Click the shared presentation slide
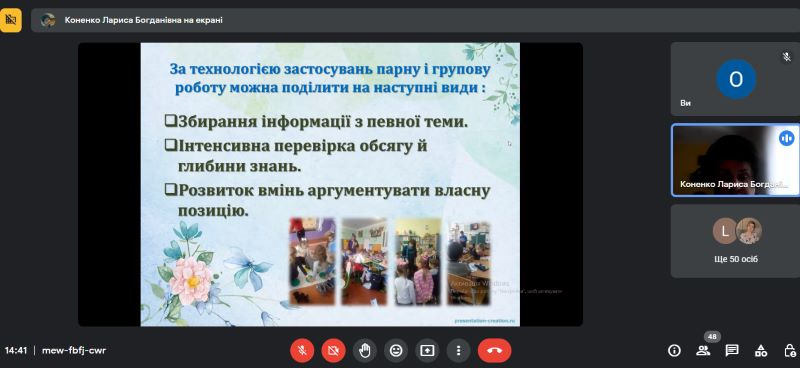Image resolution: width=800 pixels, height=368 pixels. [x=330, y=184]
